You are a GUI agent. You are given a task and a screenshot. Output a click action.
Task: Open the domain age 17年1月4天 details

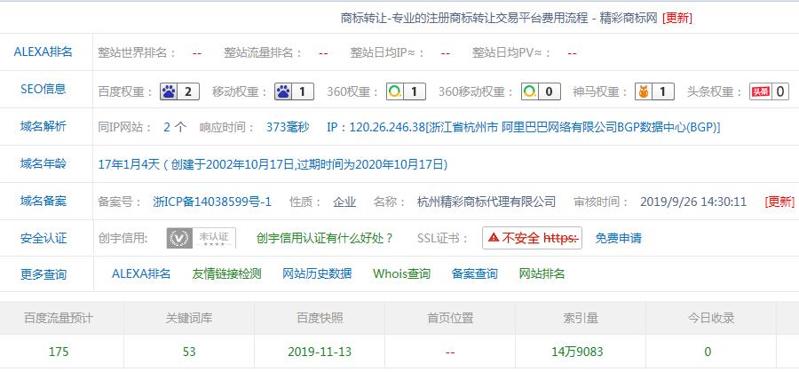tap(273, 165)
